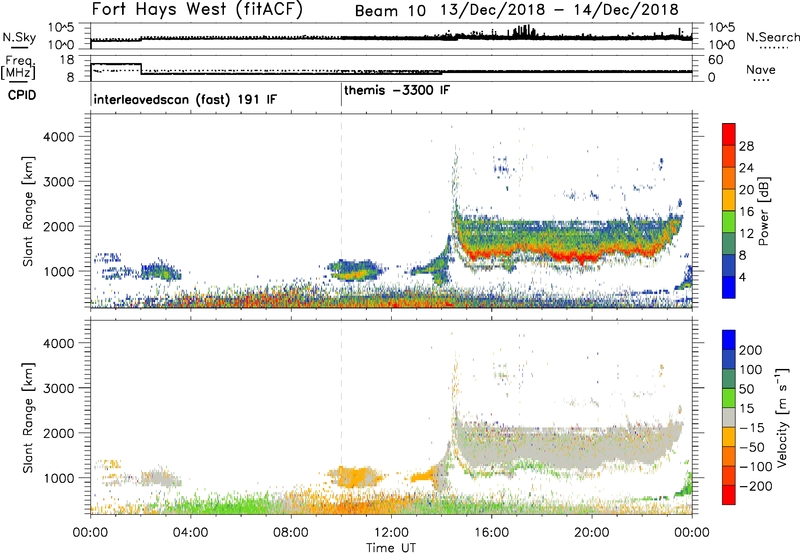Click the '12:00' time axis tick label

(391, 533)
